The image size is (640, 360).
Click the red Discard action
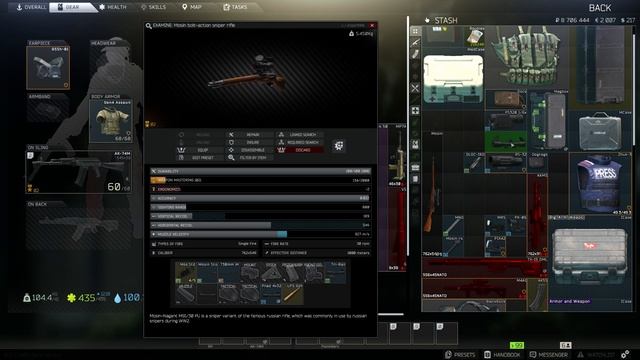click(300, 150)
